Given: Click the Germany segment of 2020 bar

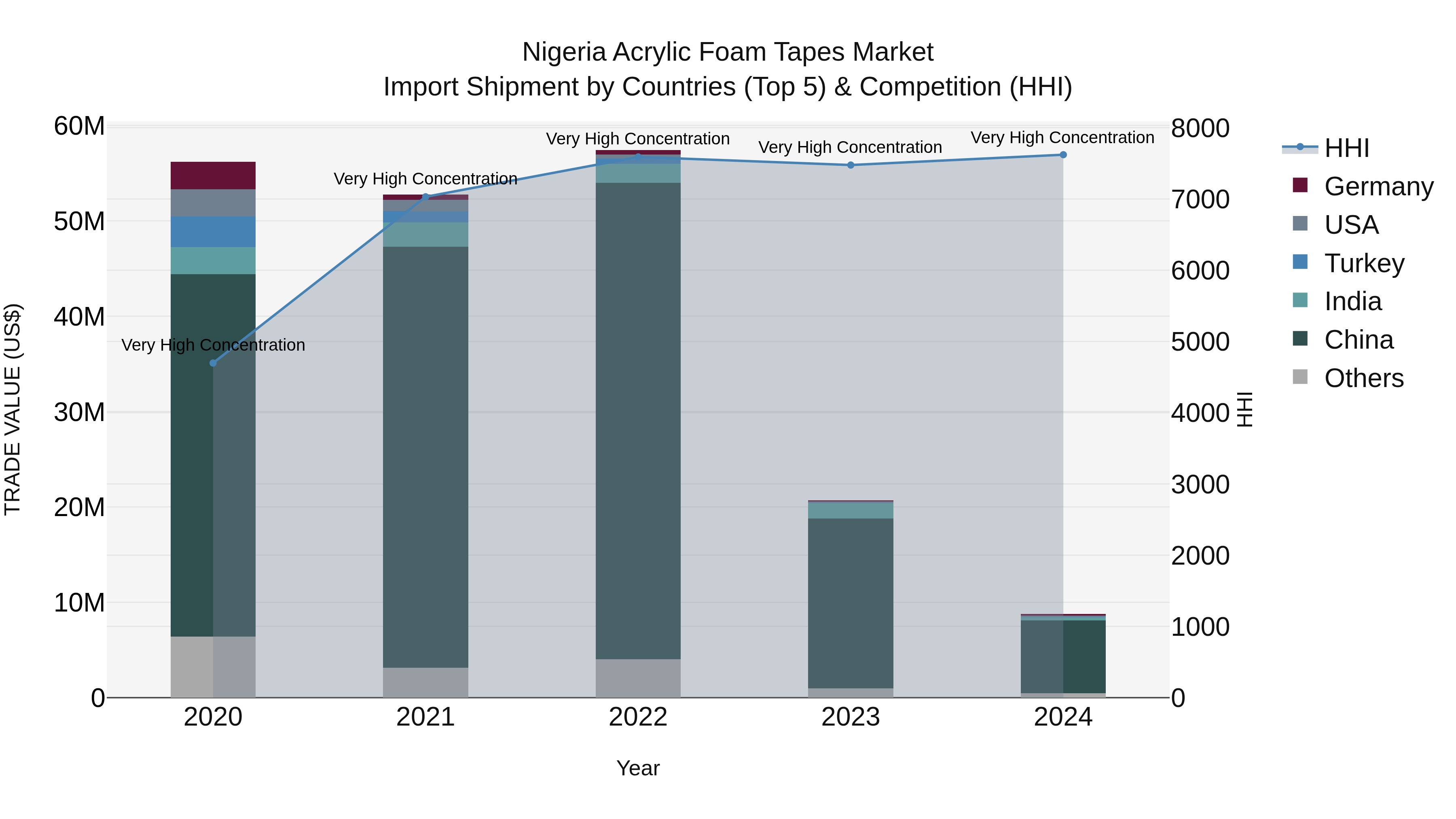Looking at the screenshot, I should pyautogui.click(x=213, y=176).
